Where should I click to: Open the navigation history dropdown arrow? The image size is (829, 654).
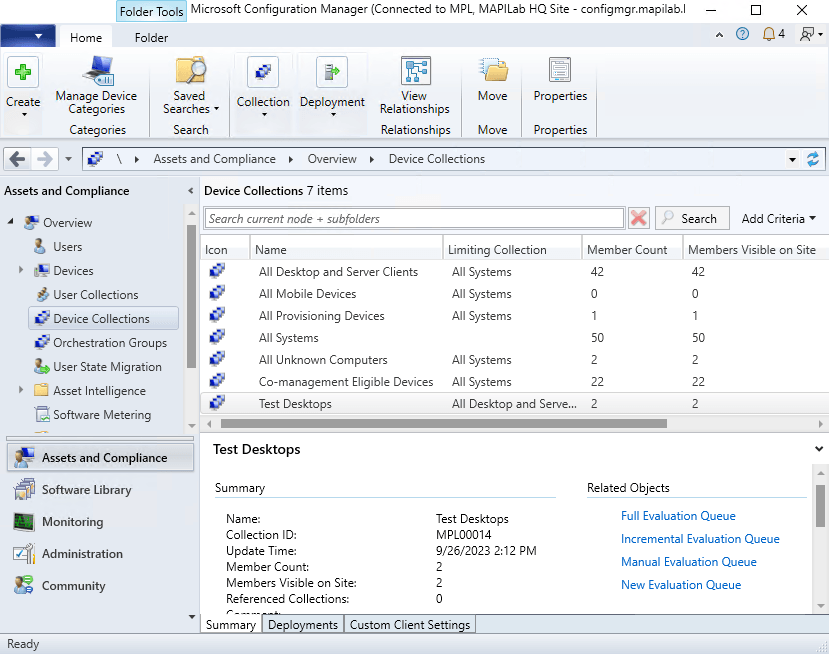(x=68, y=159)
